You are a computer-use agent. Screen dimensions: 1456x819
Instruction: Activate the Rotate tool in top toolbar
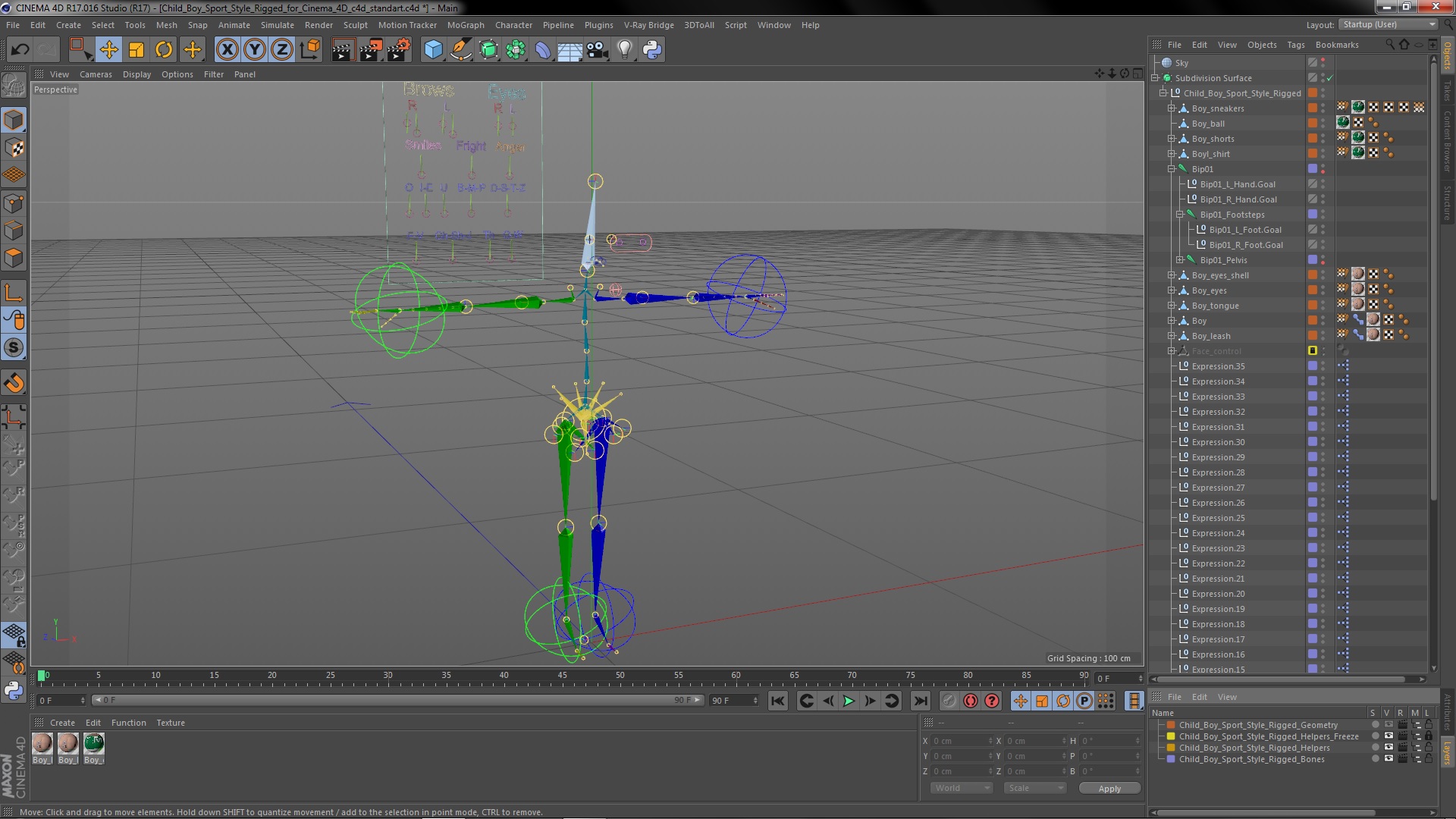164,50
